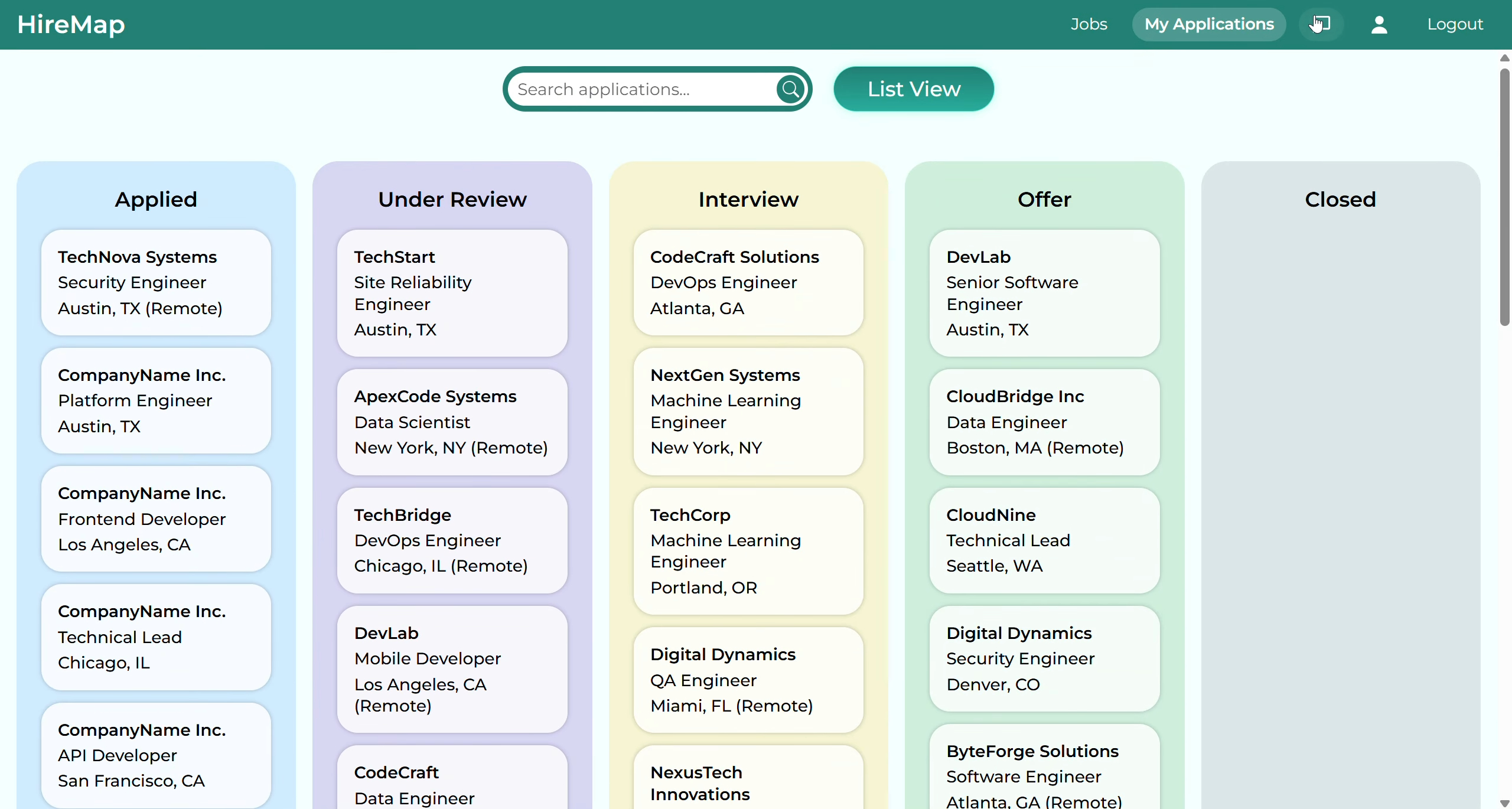Click the 'Miami, FL (Remote)' location text

(732, 706)
